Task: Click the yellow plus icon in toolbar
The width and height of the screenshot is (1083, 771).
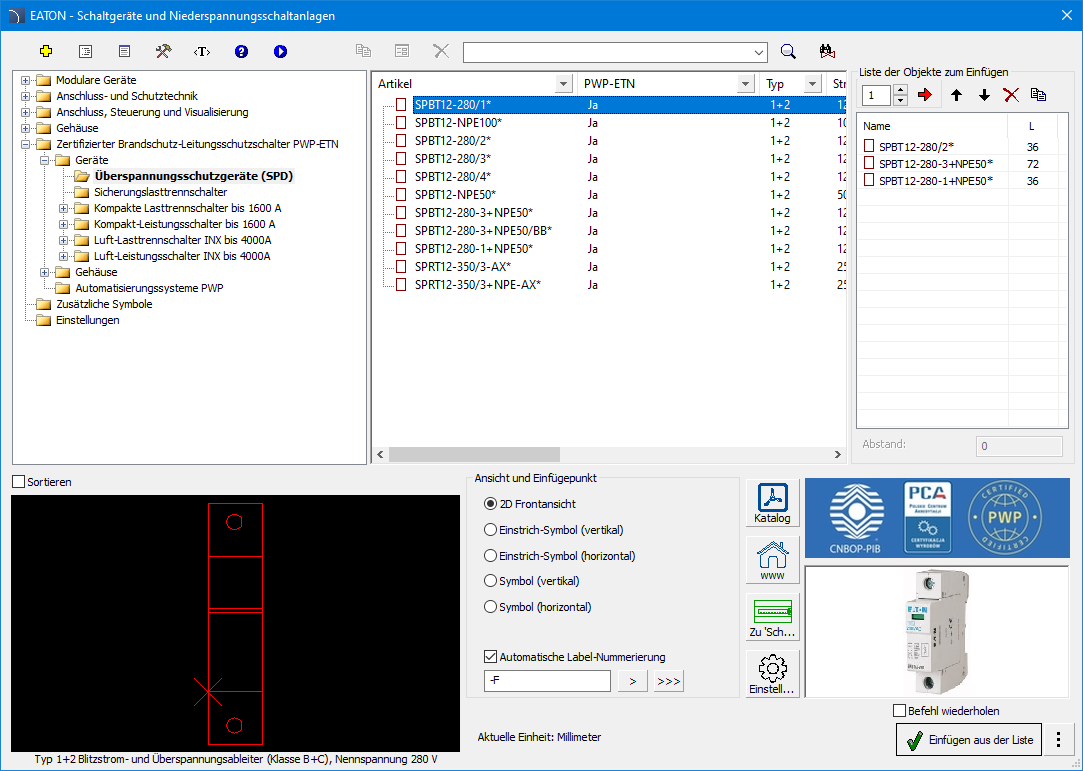Action: pyautogui.click(x=45, y=51)
